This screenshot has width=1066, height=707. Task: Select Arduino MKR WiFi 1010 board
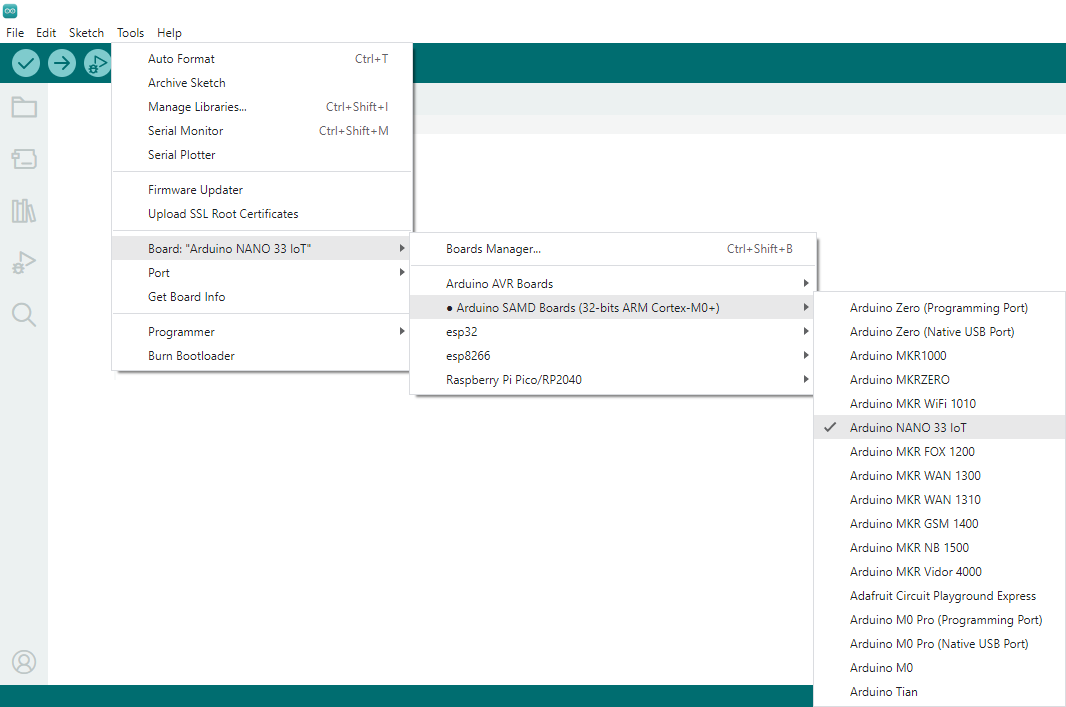click(x=940, y=404)
